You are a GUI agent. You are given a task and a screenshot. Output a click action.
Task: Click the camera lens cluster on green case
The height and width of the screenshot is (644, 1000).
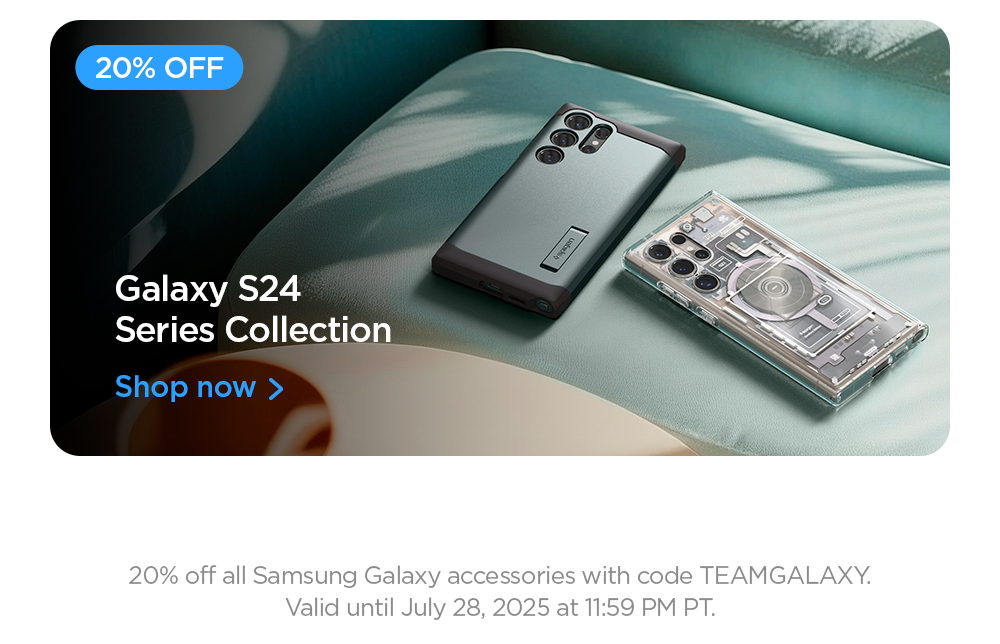[x=572, y=136]
